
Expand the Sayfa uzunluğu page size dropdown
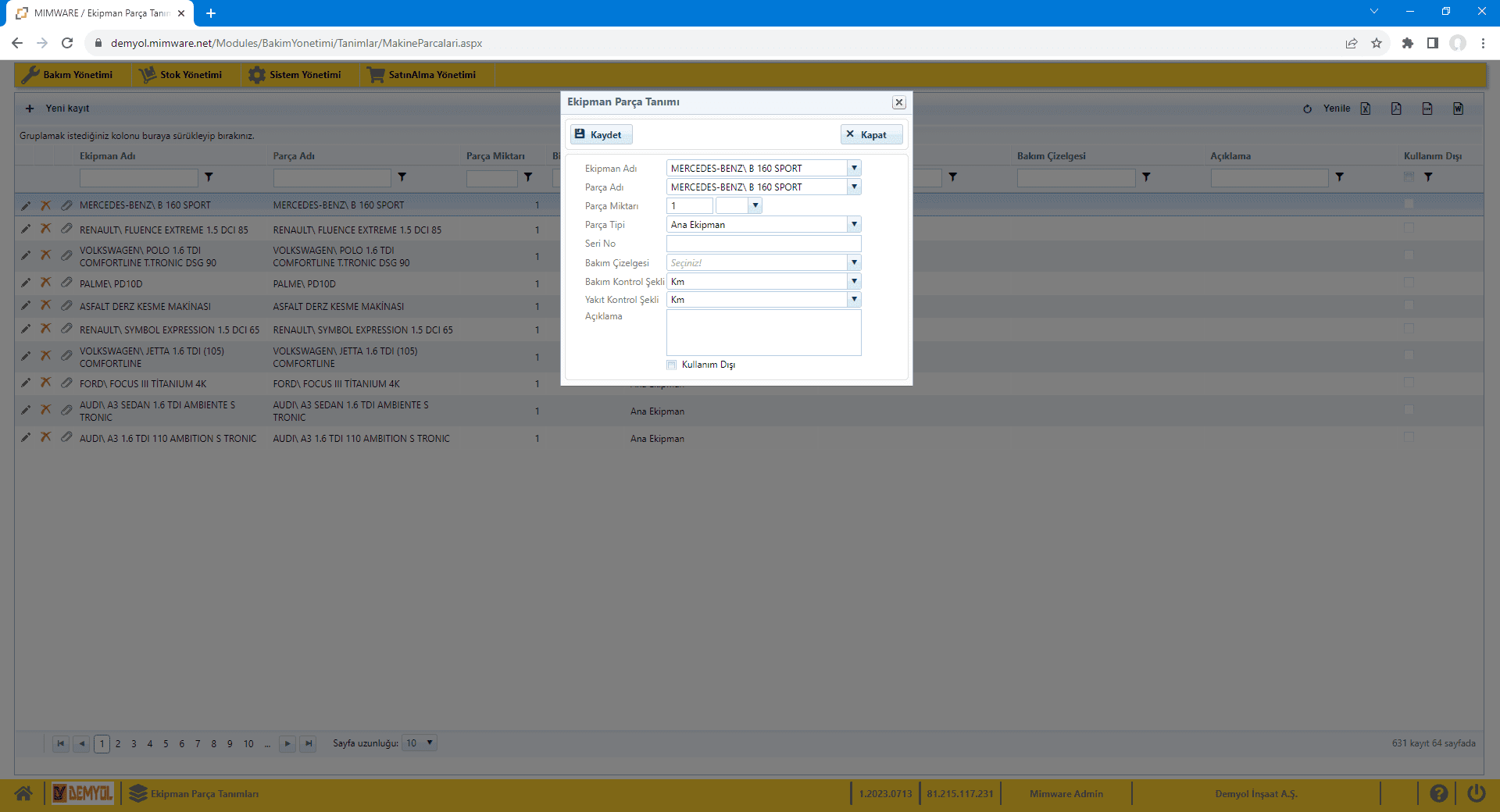tap(429, 743)
